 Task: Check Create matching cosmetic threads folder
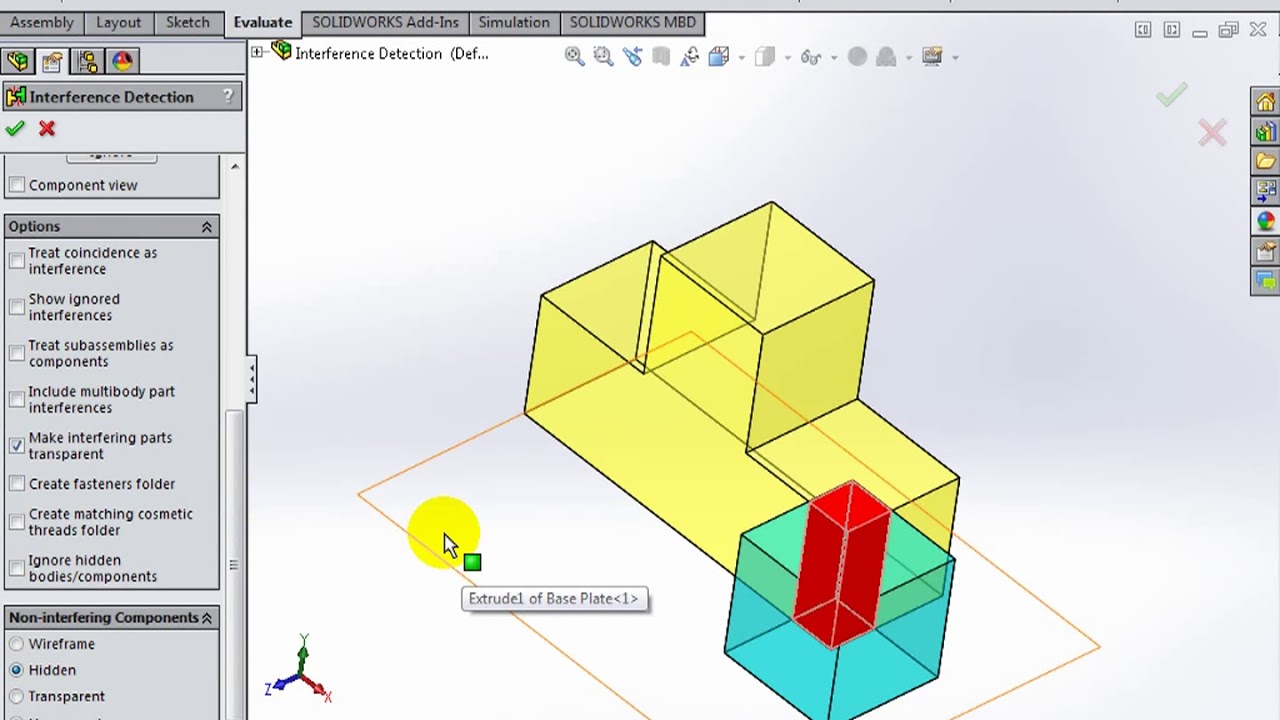click(17, 522)
